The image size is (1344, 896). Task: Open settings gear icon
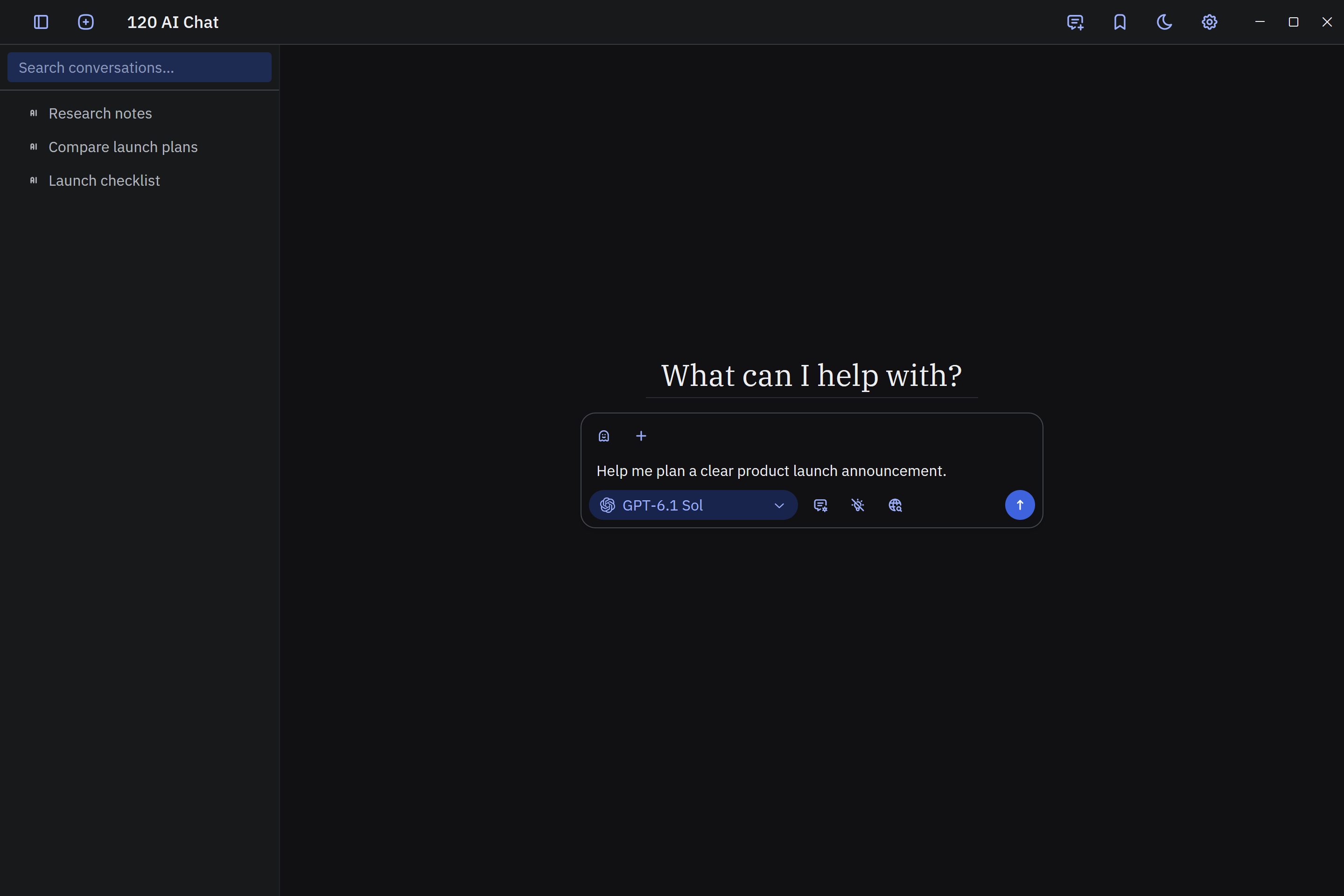point(1209,22)
